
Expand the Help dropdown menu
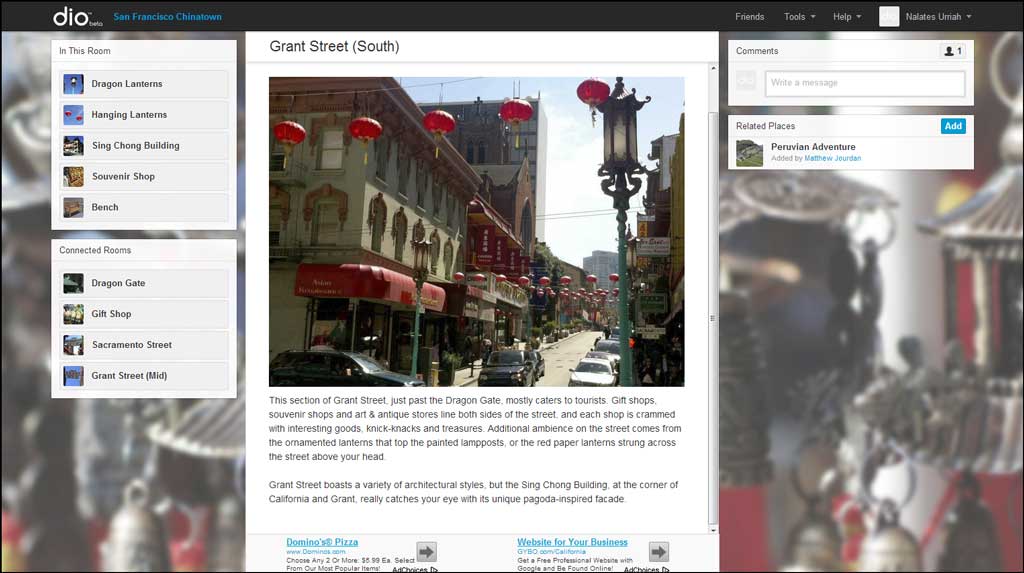847,16
